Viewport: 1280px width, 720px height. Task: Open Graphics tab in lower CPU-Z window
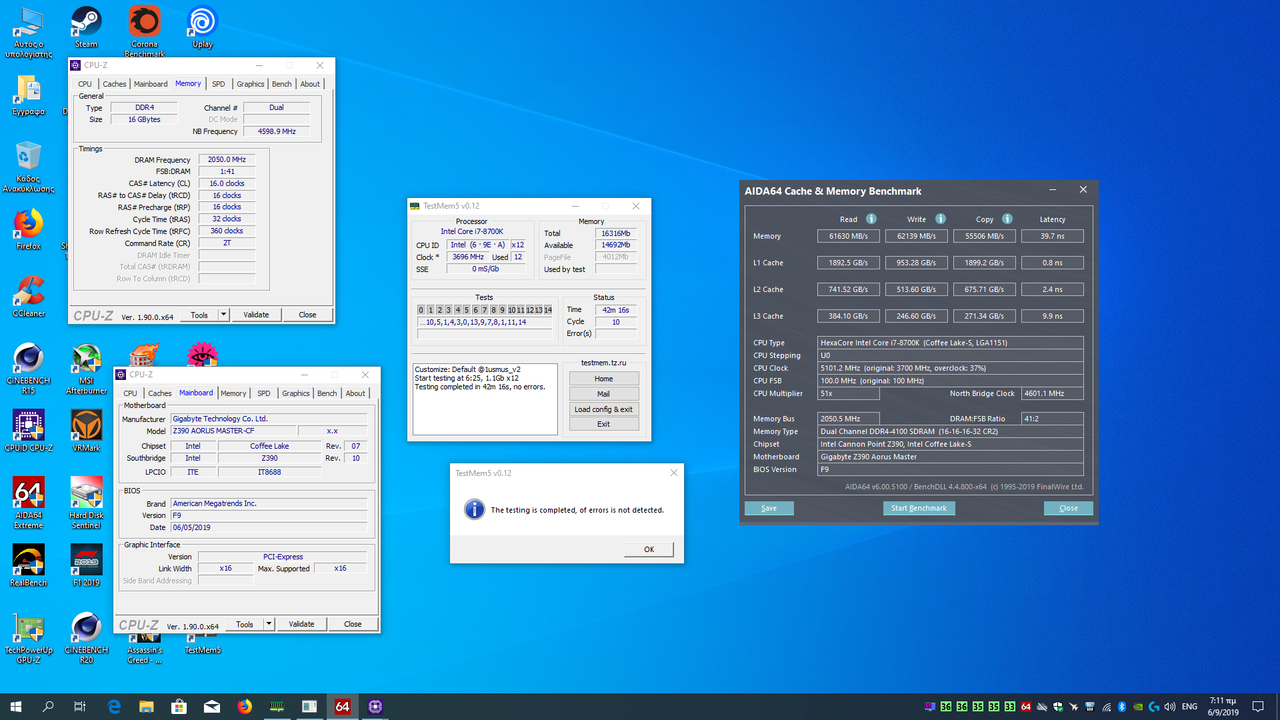pyautogui.click(x=296, y=393)
